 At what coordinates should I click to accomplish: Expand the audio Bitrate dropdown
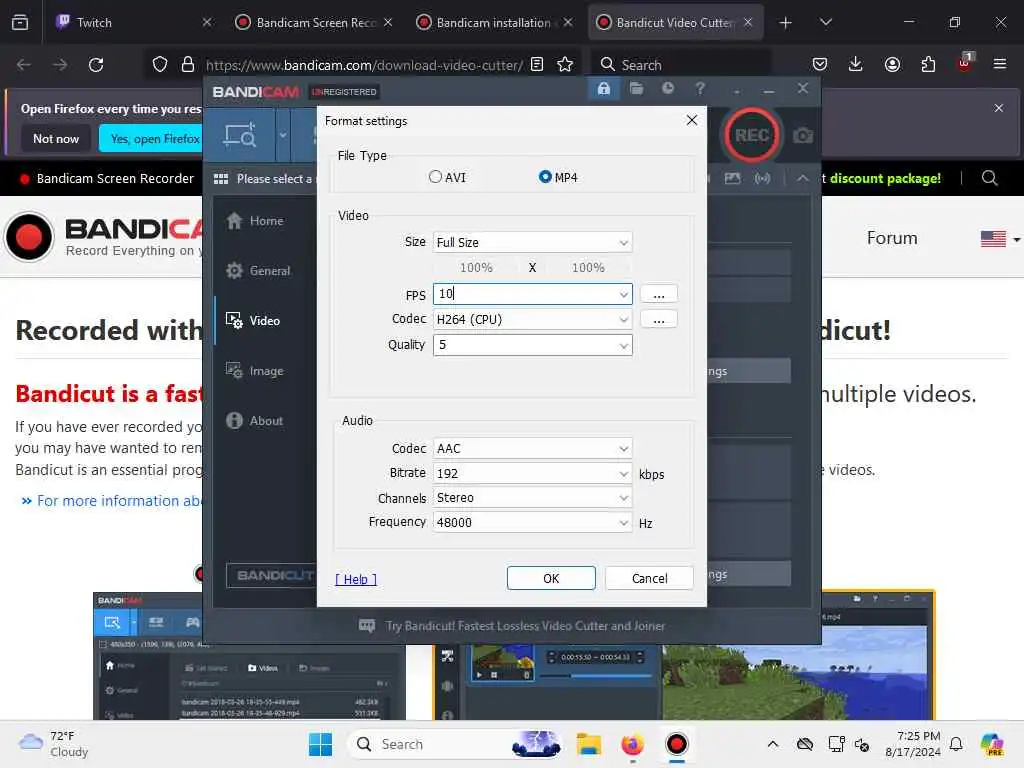click(x=624, y=473)
